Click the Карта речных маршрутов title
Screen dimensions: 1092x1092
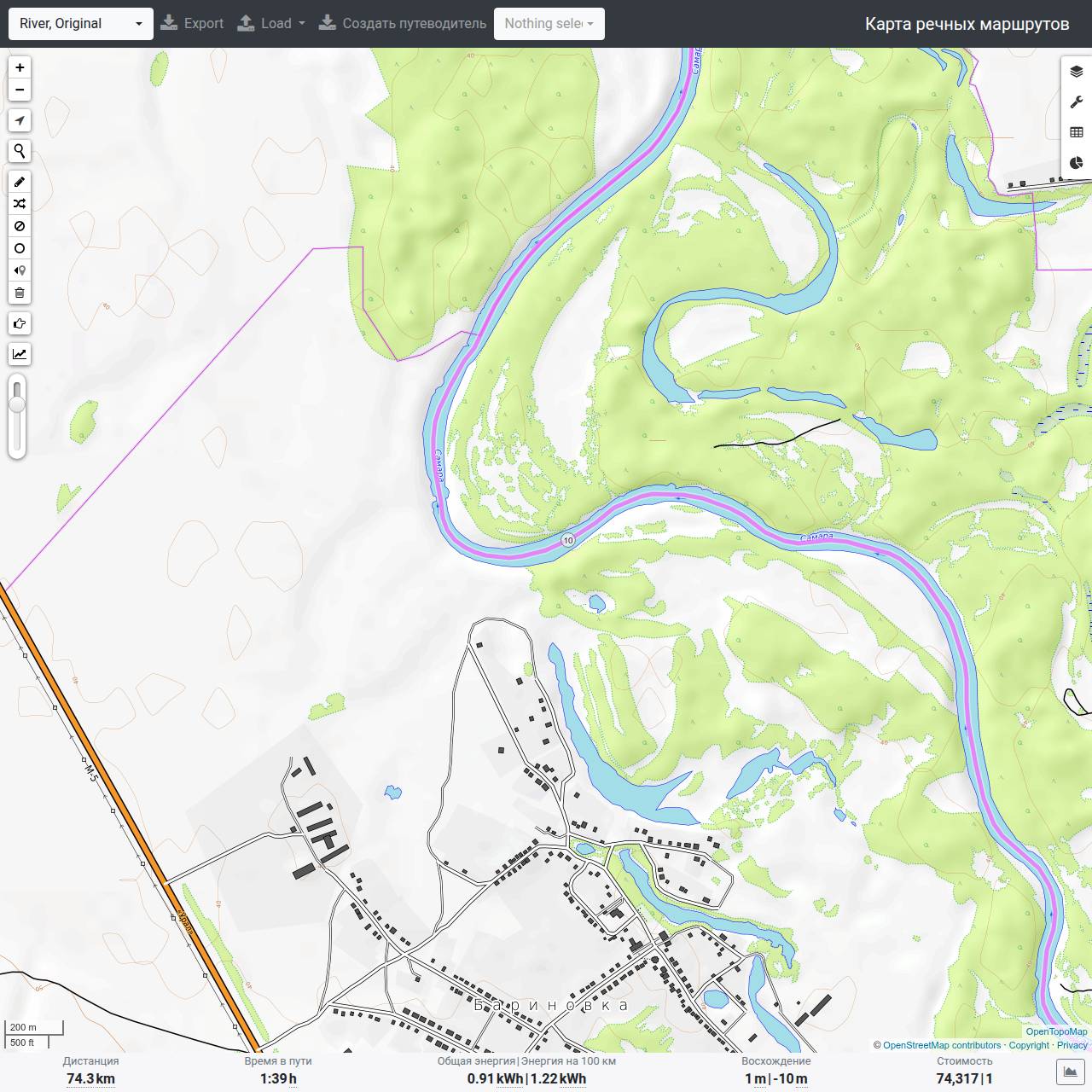pyautogui.click(x=967, y=24)
